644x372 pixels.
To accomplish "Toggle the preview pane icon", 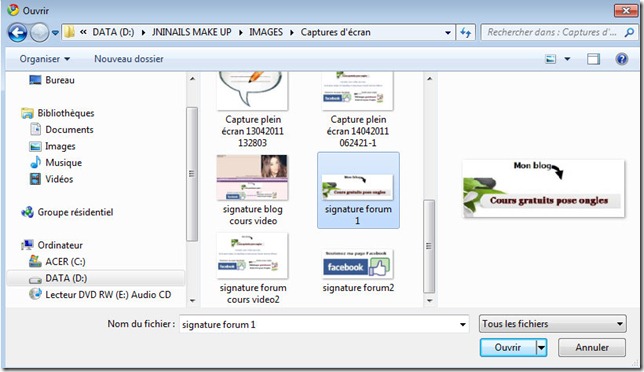I will tap(593, 59).
